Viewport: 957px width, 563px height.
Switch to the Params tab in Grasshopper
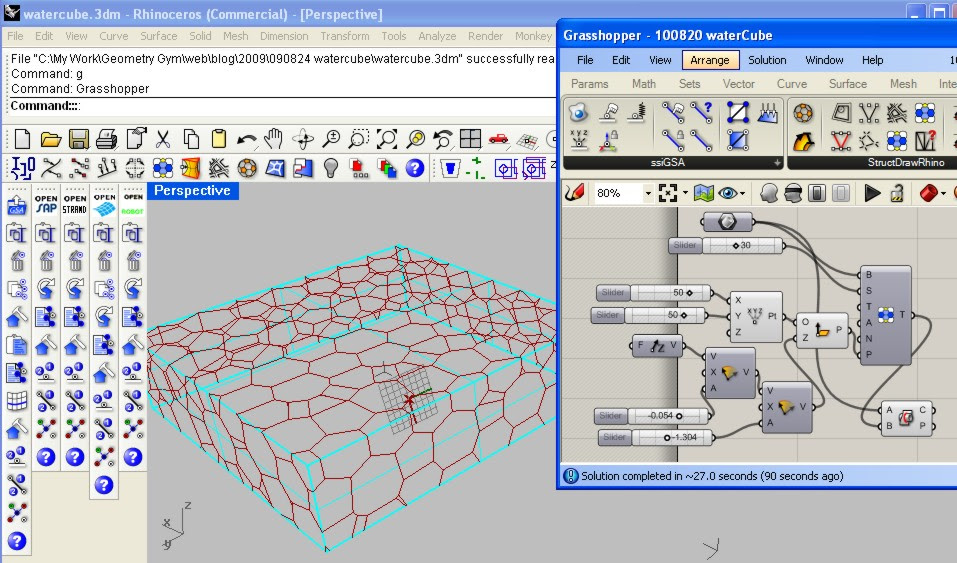[x=590, y=84]
